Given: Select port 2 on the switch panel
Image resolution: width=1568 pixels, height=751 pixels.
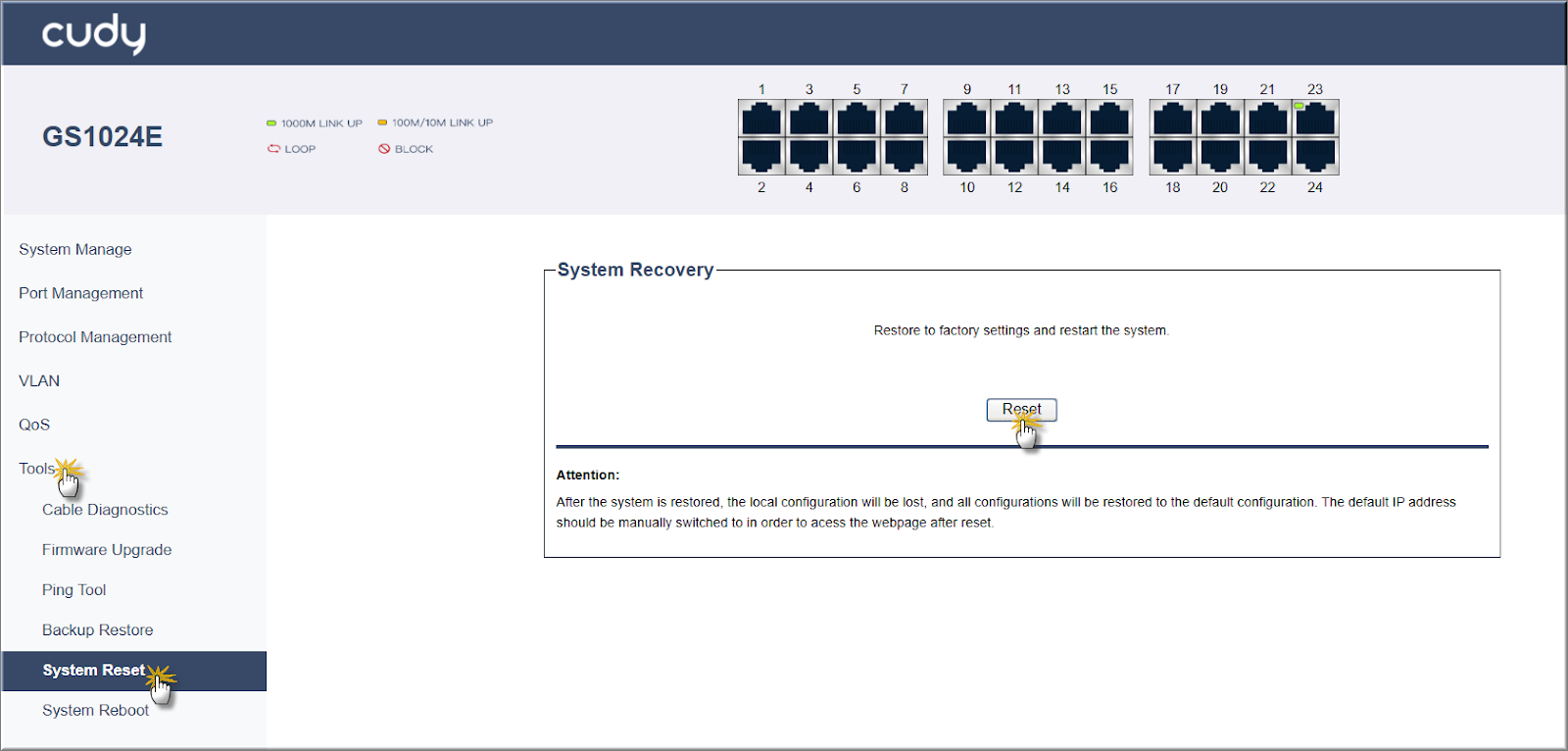Looking at the screenshot, I should pos(761,156).
